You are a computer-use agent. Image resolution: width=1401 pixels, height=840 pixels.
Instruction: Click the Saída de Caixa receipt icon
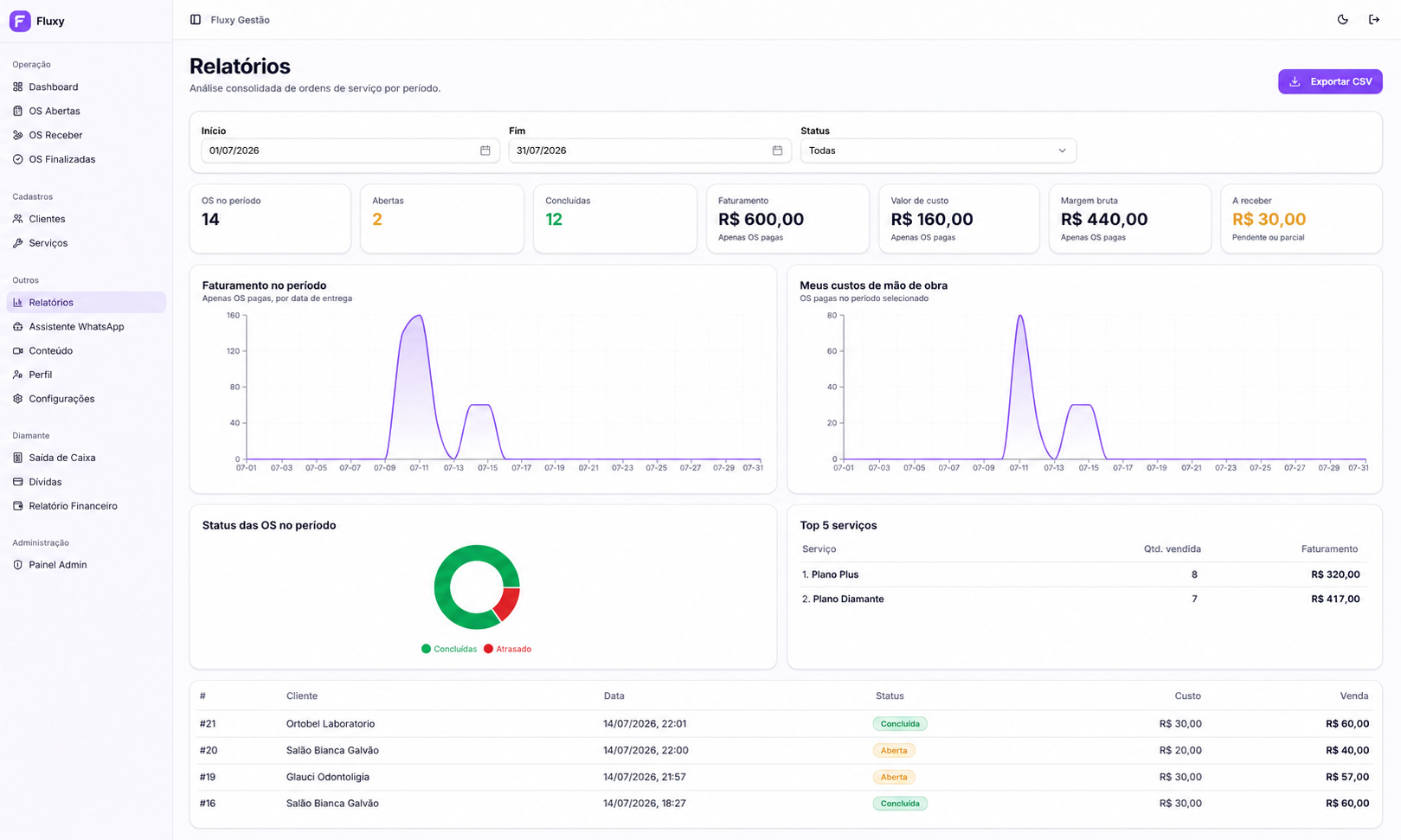pyautogui.click(x=18, y=458)
